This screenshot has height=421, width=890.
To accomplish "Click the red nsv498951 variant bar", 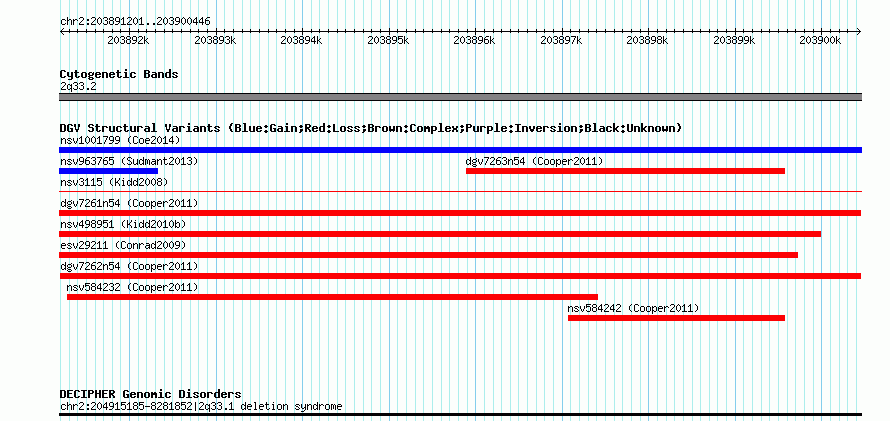I will [440, 234].
